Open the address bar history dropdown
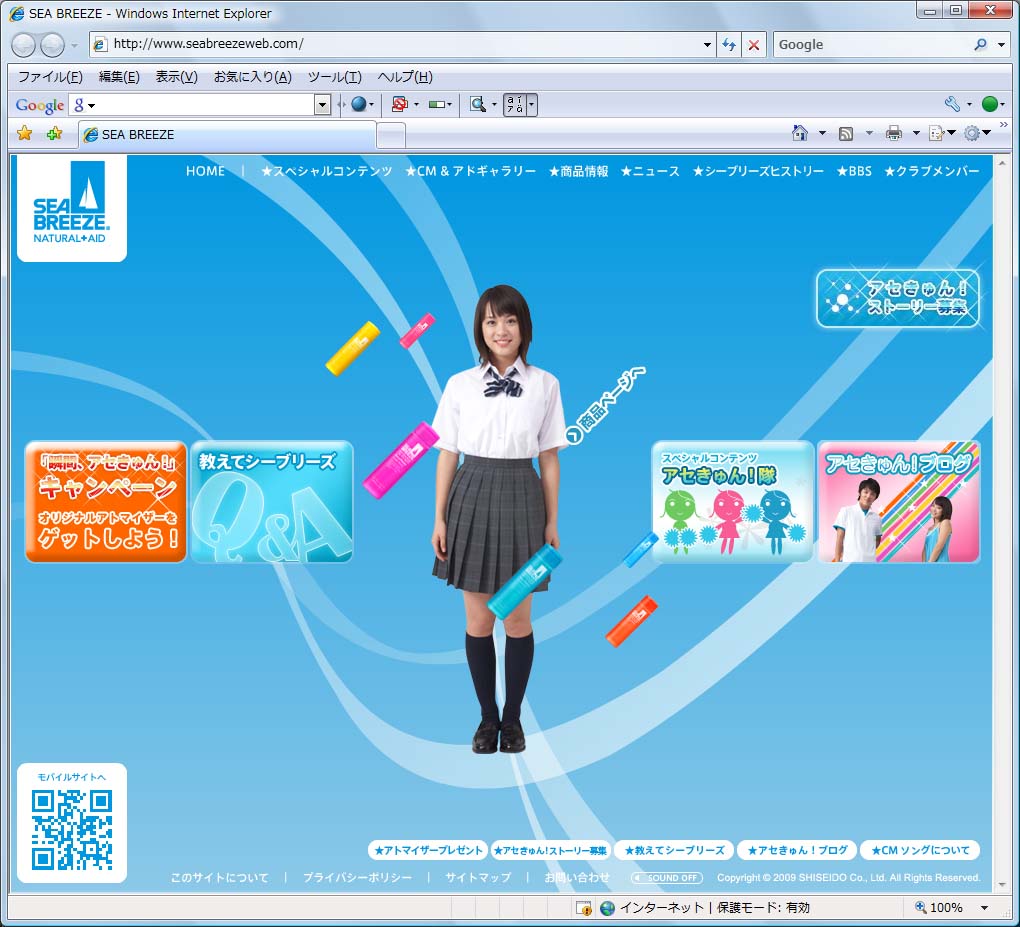This screenshot has width=1020, height=927. pos(707,45)
